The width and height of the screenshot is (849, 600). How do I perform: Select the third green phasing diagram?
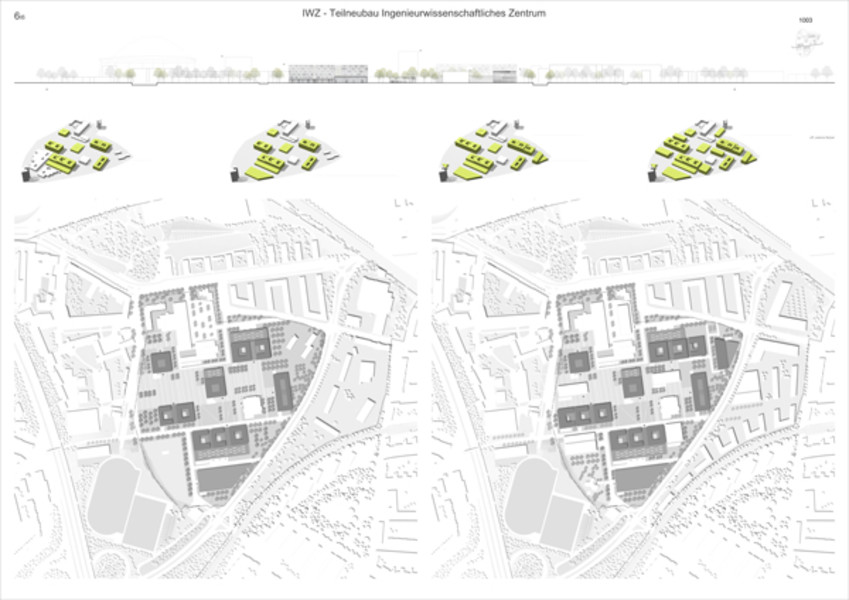(494, 155)
